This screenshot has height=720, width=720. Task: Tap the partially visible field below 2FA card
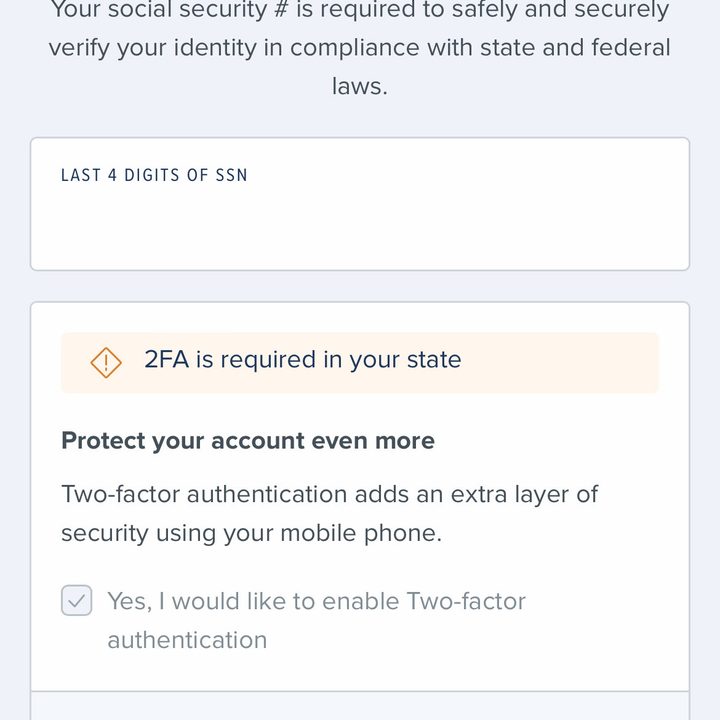[x=360, y=706]
